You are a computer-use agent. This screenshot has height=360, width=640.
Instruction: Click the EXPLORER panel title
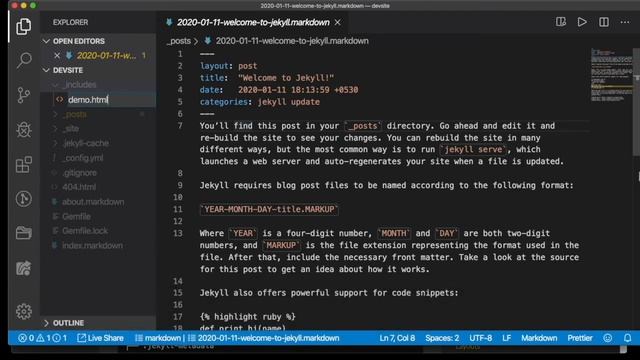(x=70, y=22)
